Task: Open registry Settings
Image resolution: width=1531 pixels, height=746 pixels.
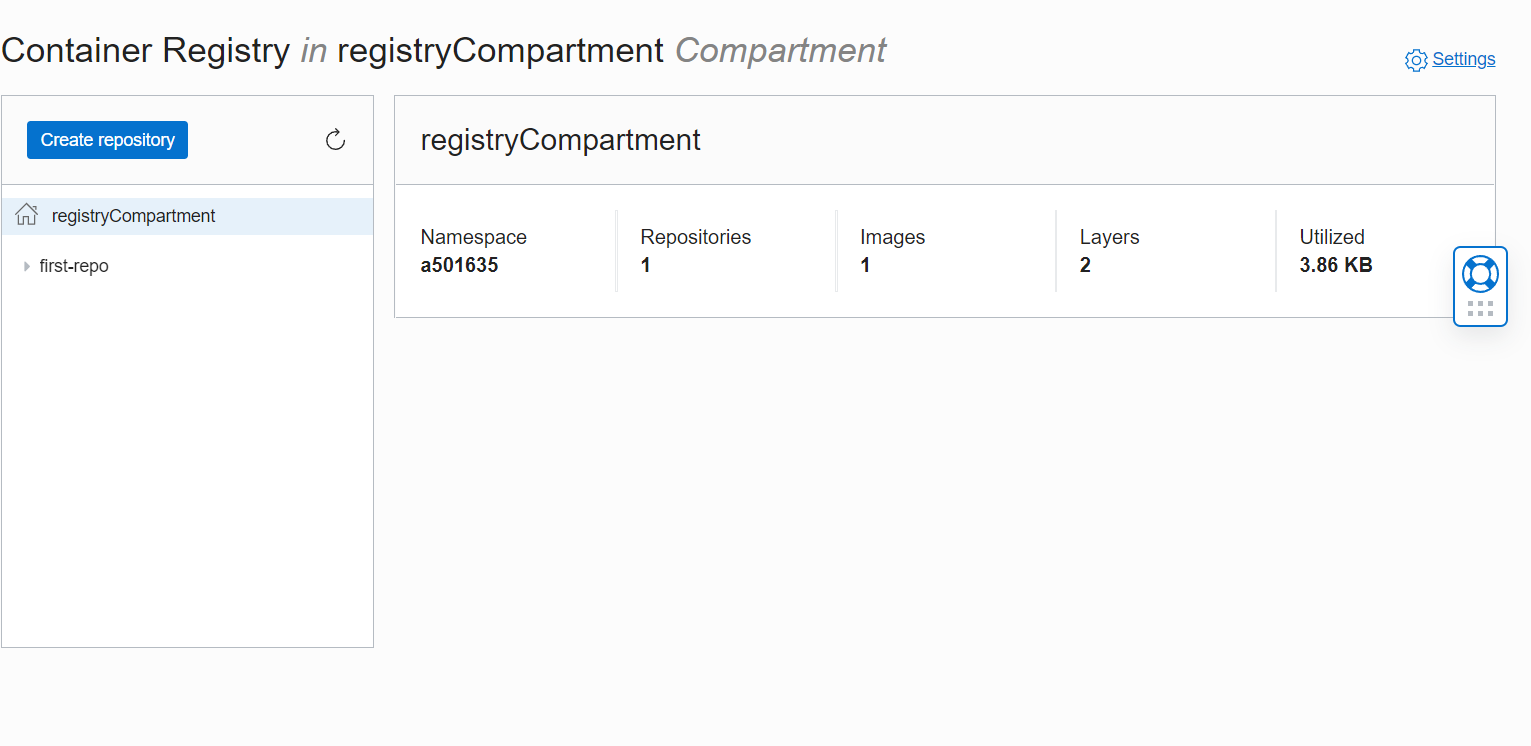Action: click(1465, 59)
